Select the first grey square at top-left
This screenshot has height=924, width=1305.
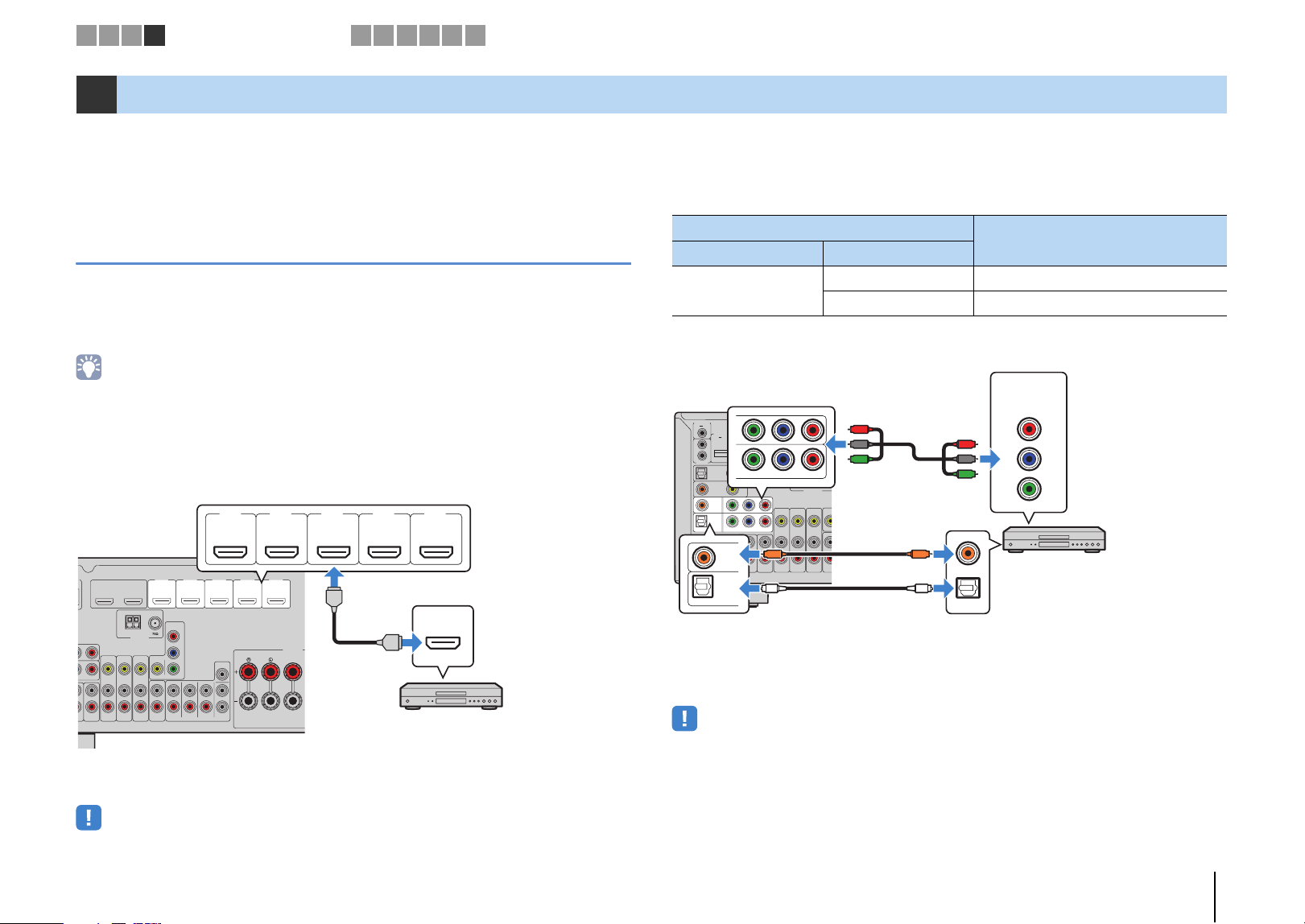click(87, 35)
